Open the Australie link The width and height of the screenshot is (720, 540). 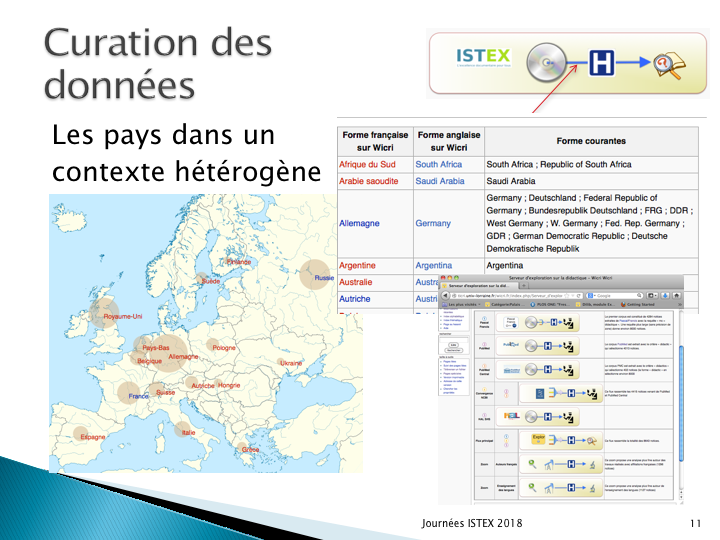(x=356, y=282)
